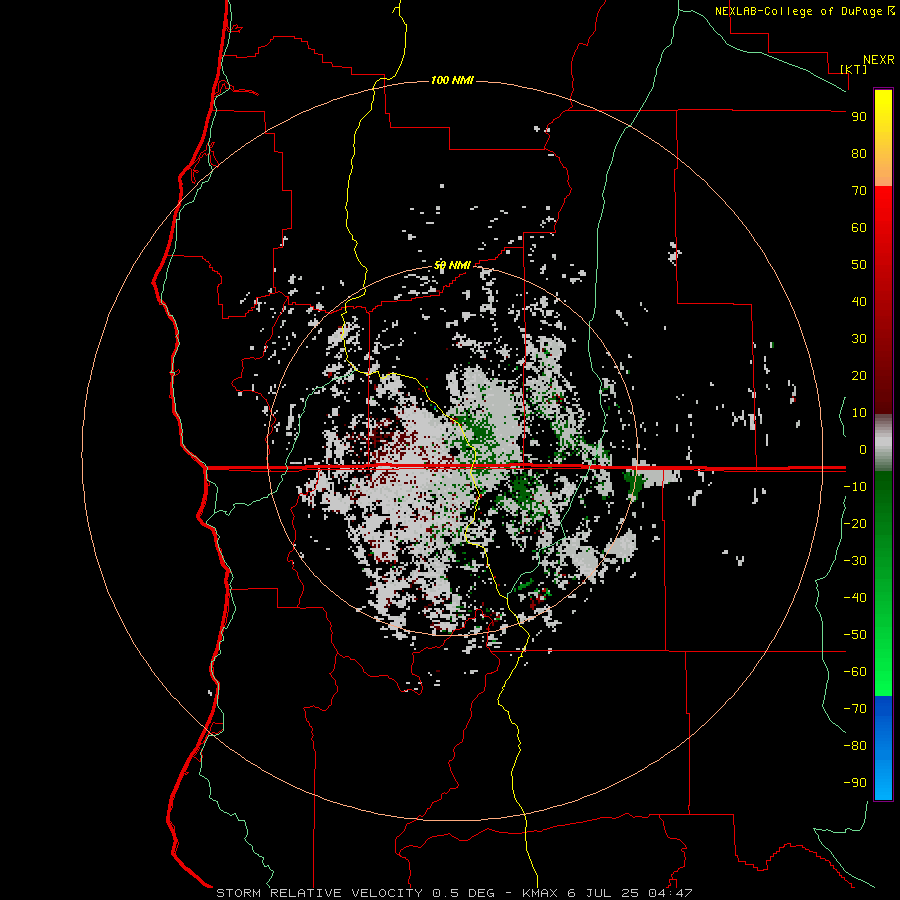
Task: Click the yellow top segment of the color bar
Action: coord(883,138)
